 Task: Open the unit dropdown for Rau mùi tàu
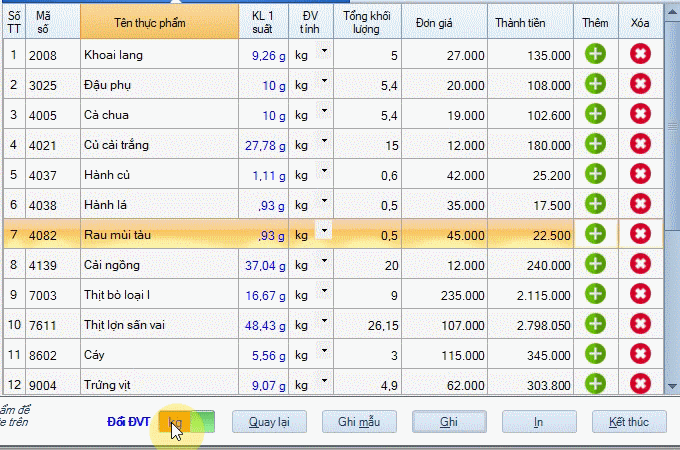tap(325, 230)
